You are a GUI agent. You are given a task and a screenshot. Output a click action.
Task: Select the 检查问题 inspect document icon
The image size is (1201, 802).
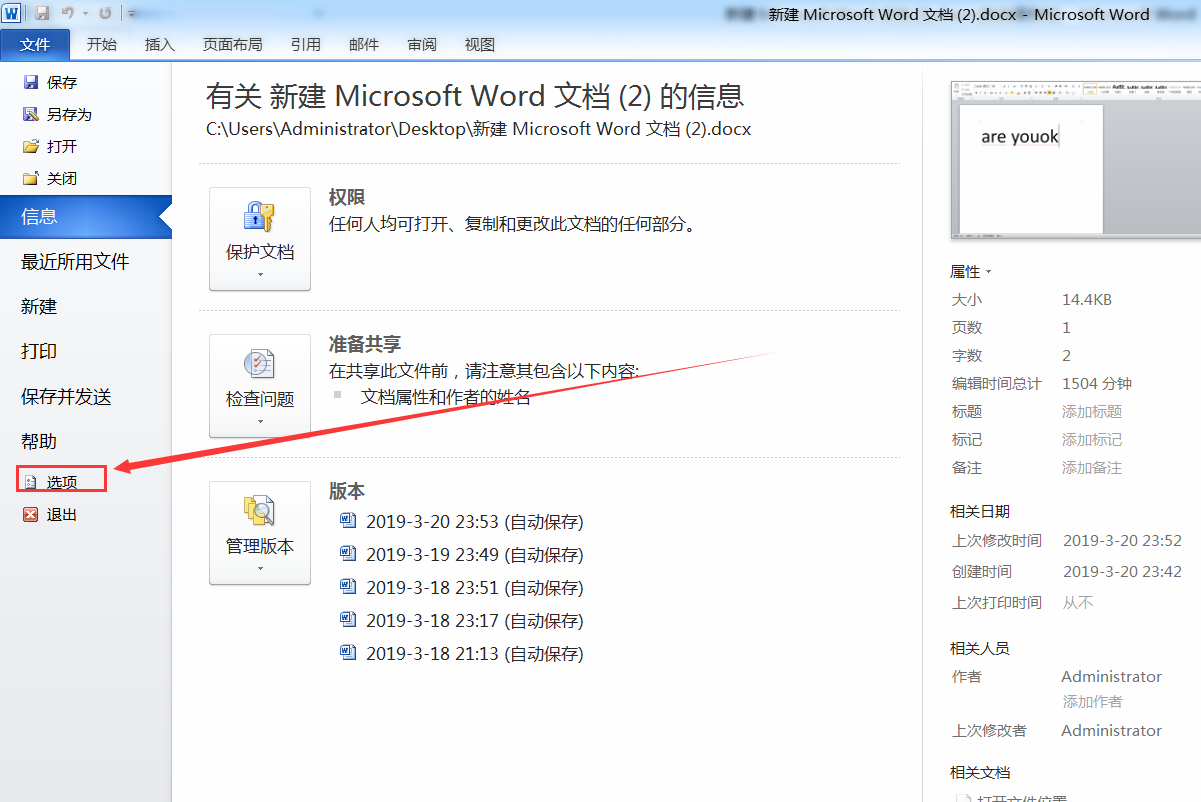(259, 368)
